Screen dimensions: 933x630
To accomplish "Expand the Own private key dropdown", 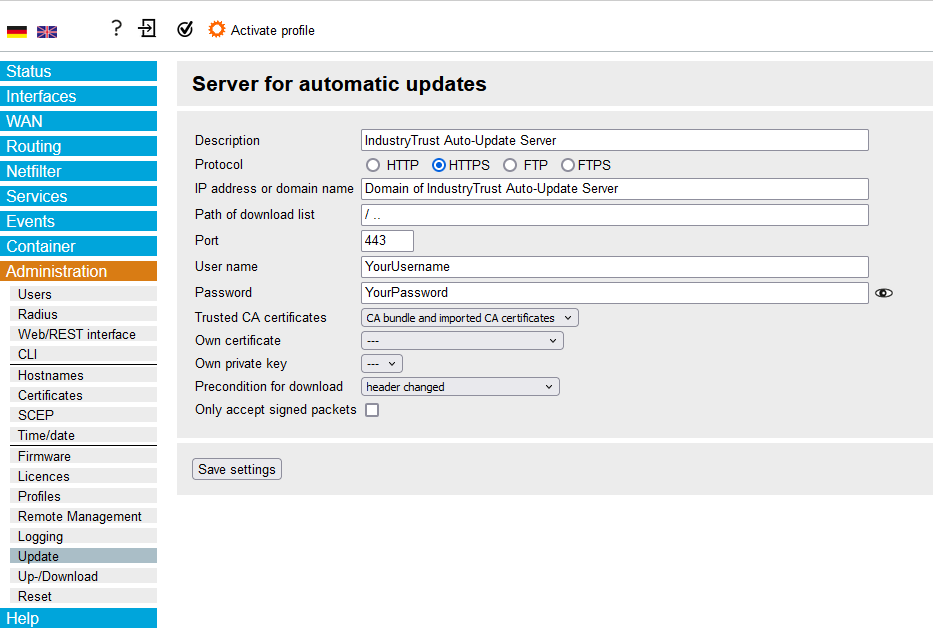I will (381, 364).
